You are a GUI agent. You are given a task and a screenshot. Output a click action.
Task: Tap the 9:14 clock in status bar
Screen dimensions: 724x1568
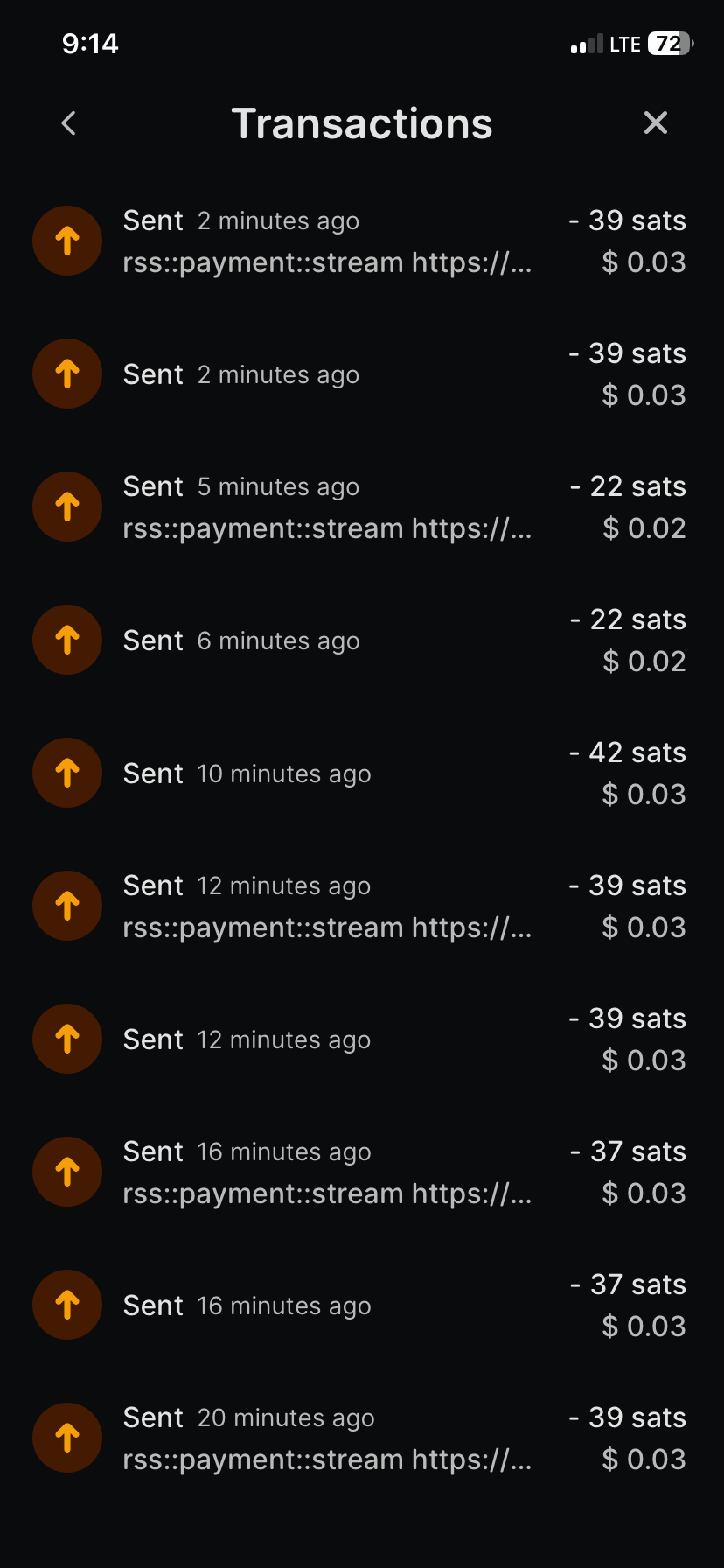tap(90, 44)
